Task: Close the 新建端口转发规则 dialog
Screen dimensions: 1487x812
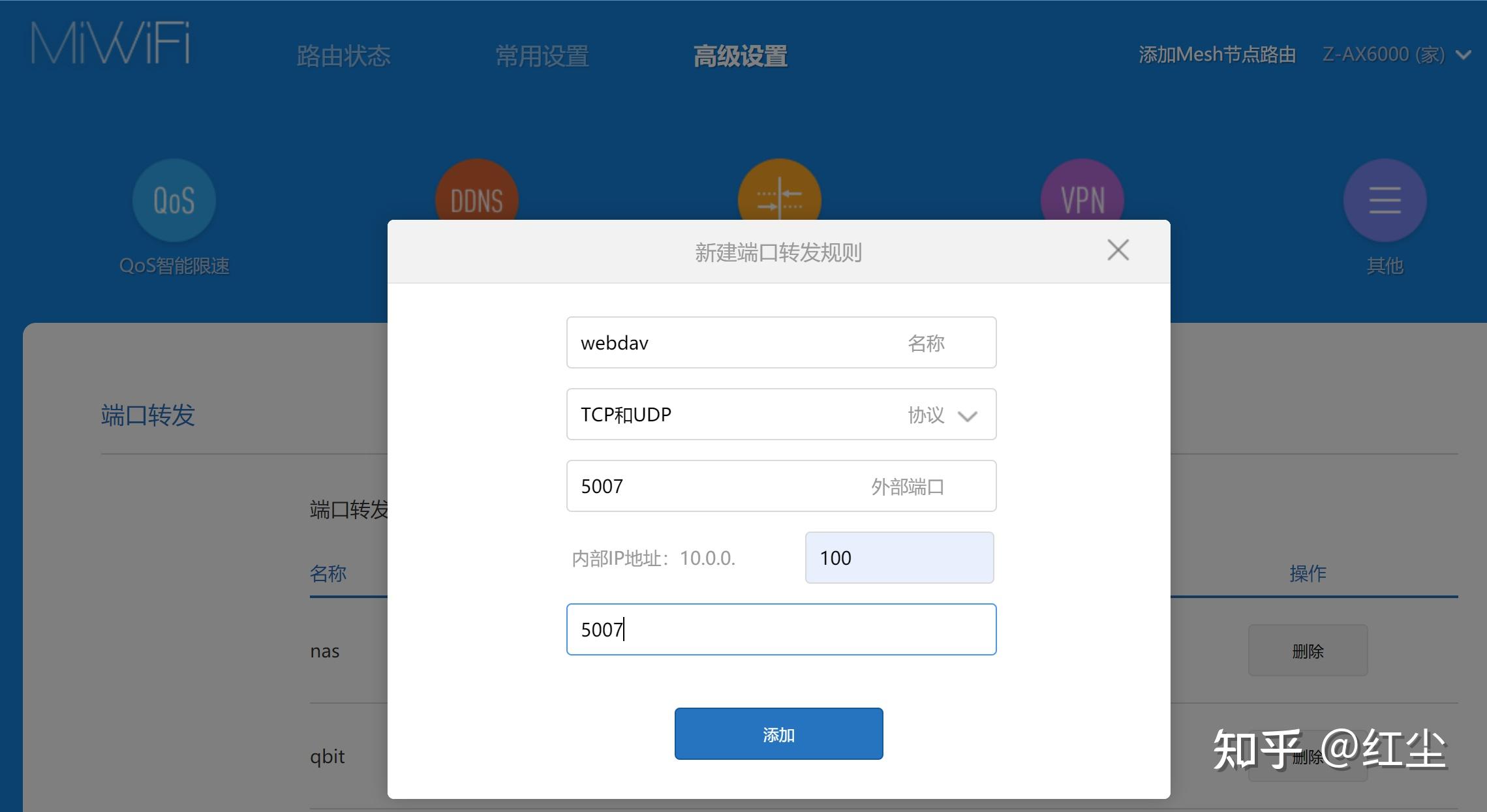Action: 1117,250
